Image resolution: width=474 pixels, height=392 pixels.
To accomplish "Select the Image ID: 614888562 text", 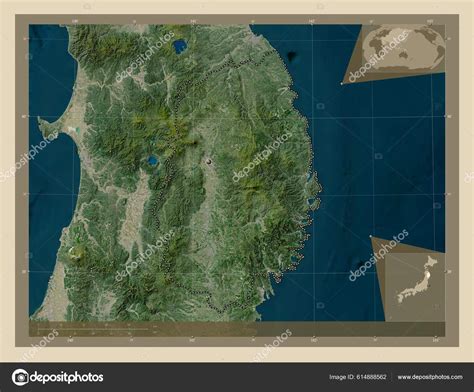I will click(358, 377).
